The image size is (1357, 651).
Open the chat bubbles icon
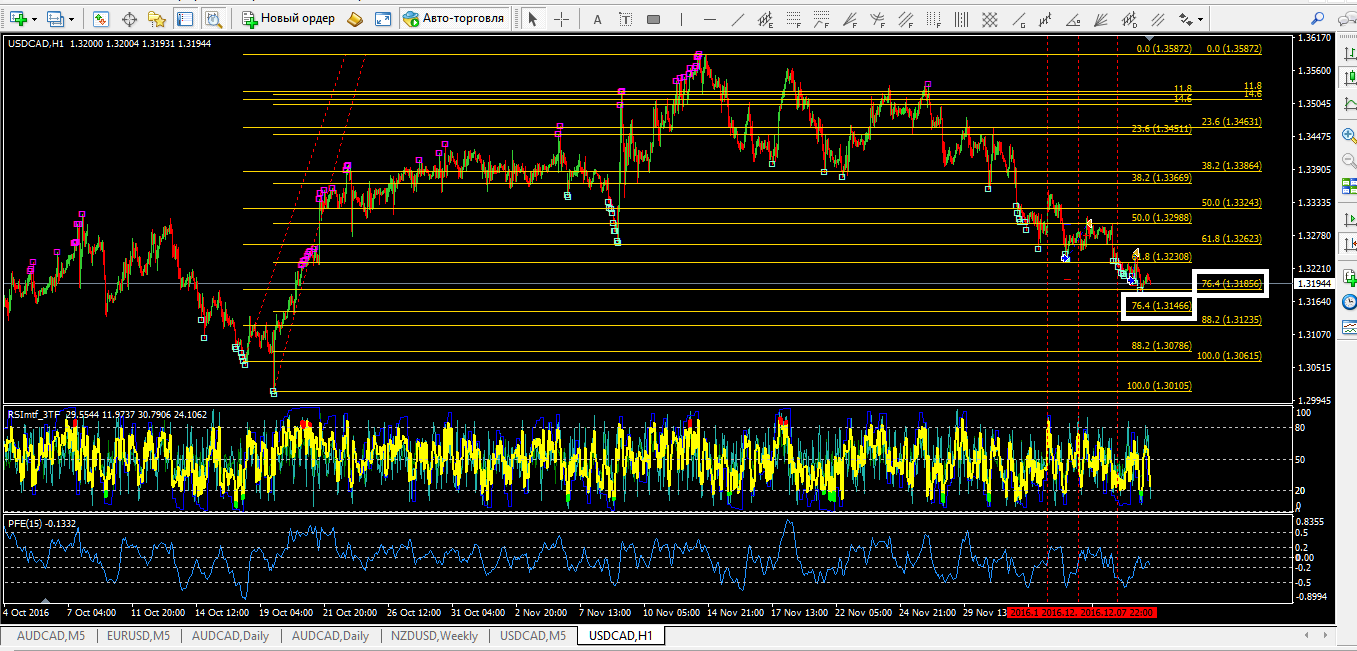(x=1346, y=19)
